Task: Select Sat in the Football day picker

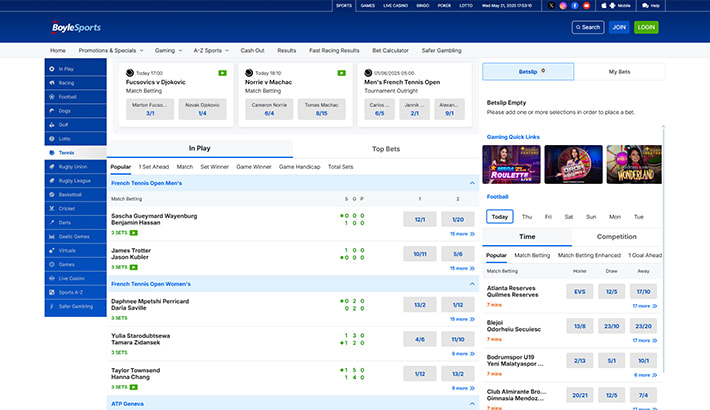Action: pyautogui.click(x=569, y=217)
